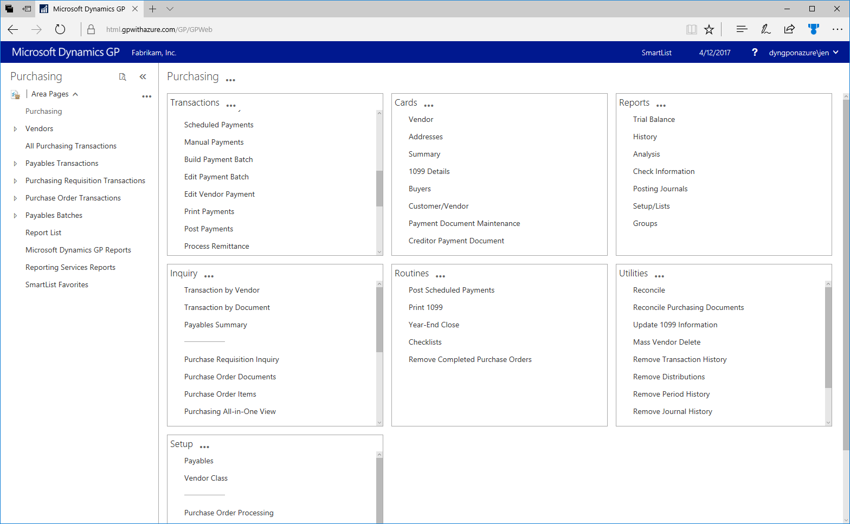Open Routines section ellipsis menu
The height and width of the screenshot is (524, 850).
coord(440,276)
